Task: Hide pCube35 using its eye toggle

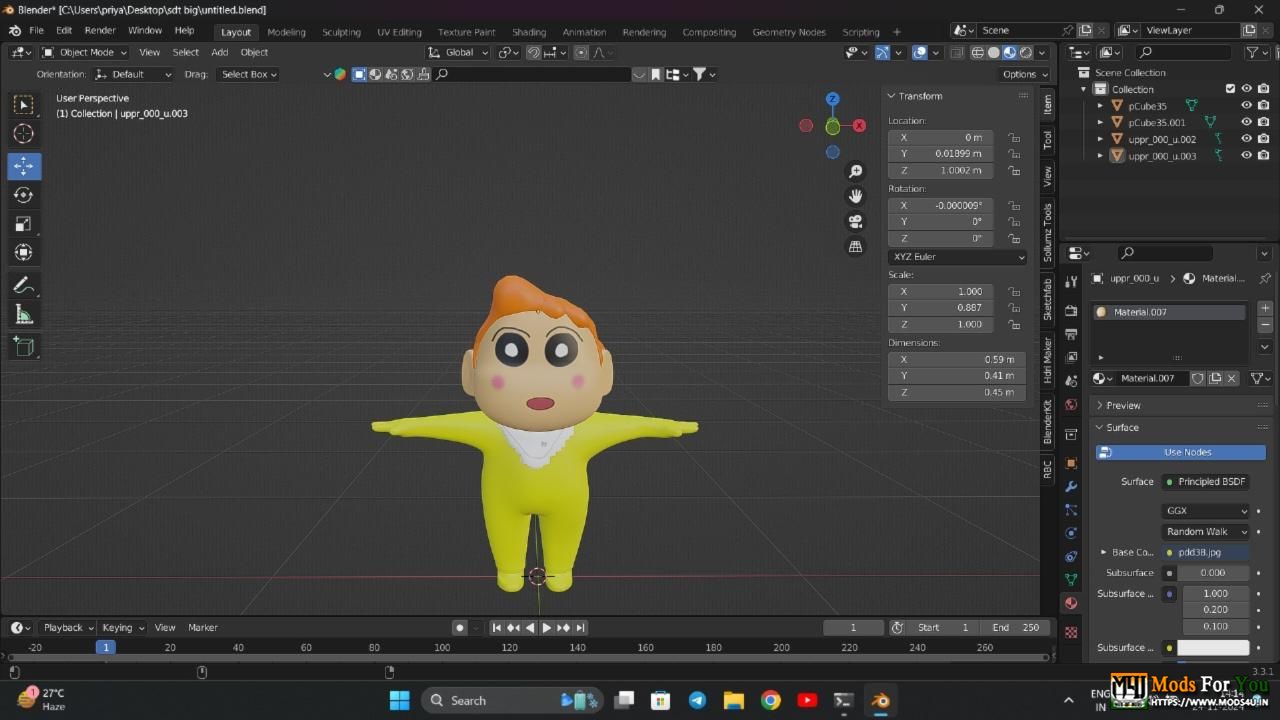Action: (1246, 105)
